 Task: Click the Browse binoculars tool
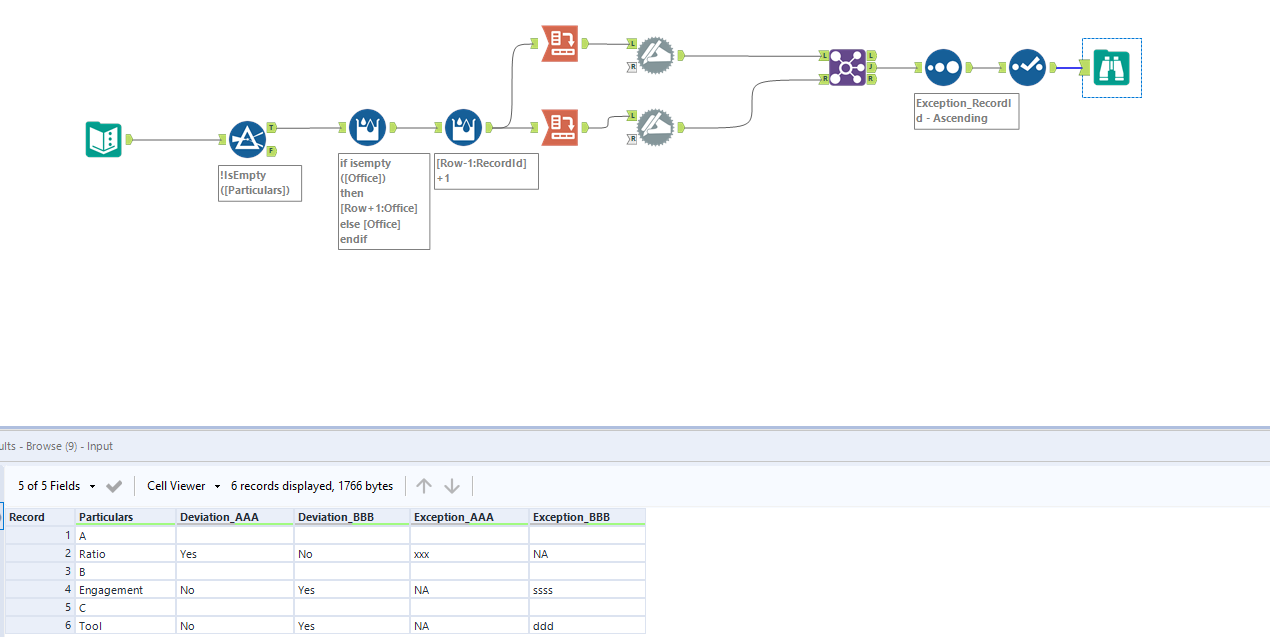point(1111,67)
